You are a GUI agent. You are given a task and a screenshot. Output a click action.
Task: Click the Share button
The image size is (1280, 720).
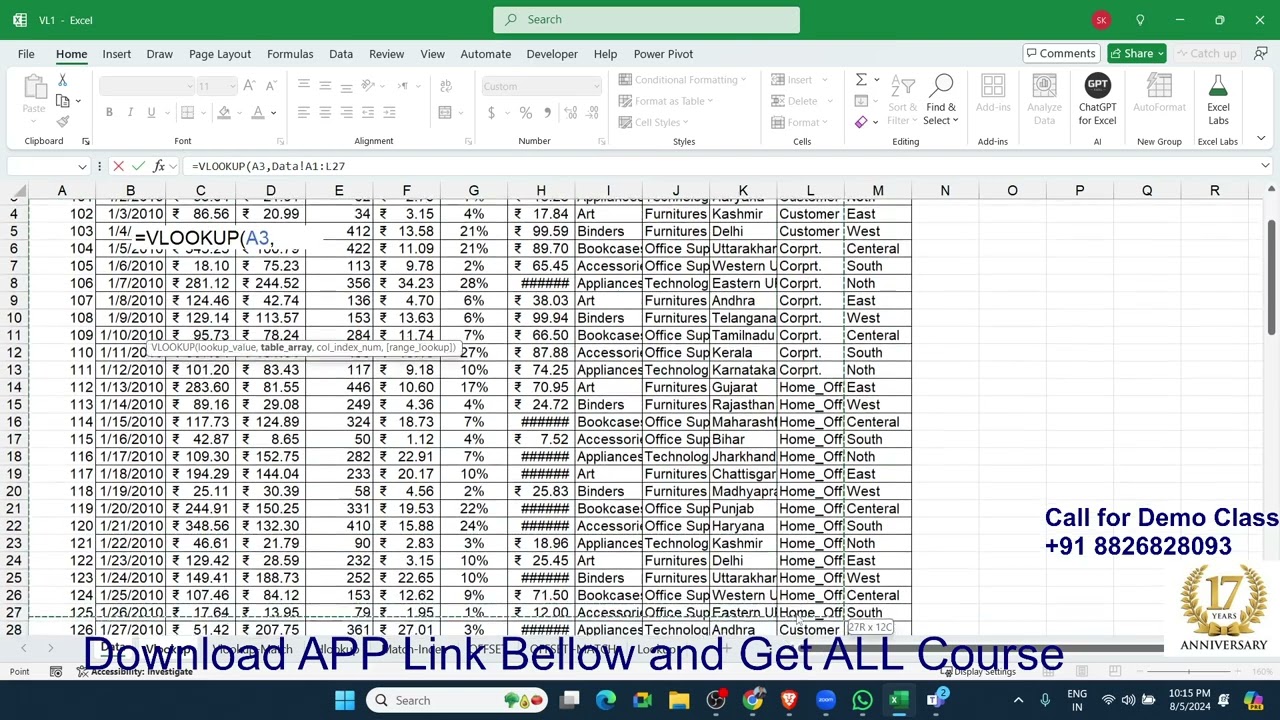[x=1137, y=53]
